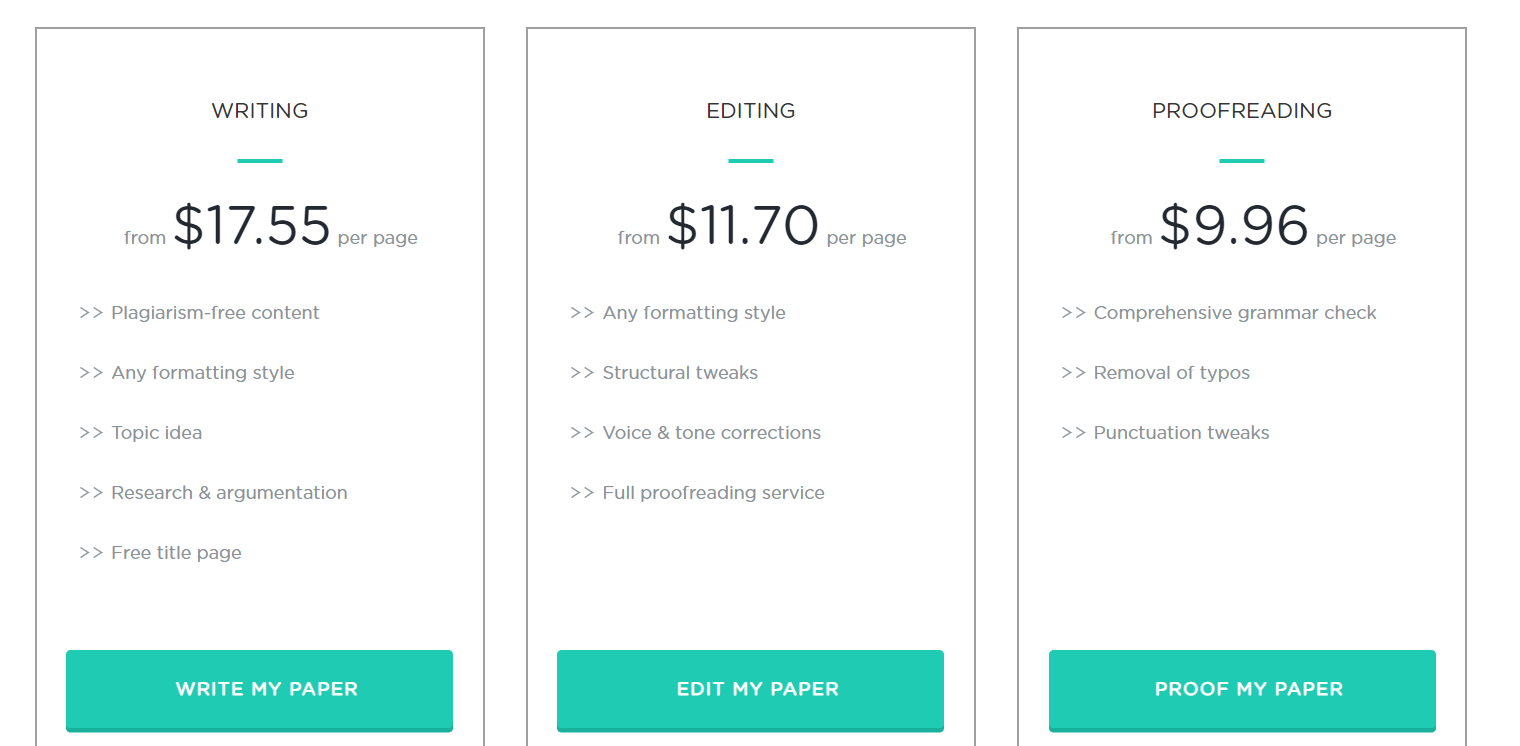The image size is (1520, 746).
Task: Click the $9.96 proofreading price
Action: [x=1234, y=226]
